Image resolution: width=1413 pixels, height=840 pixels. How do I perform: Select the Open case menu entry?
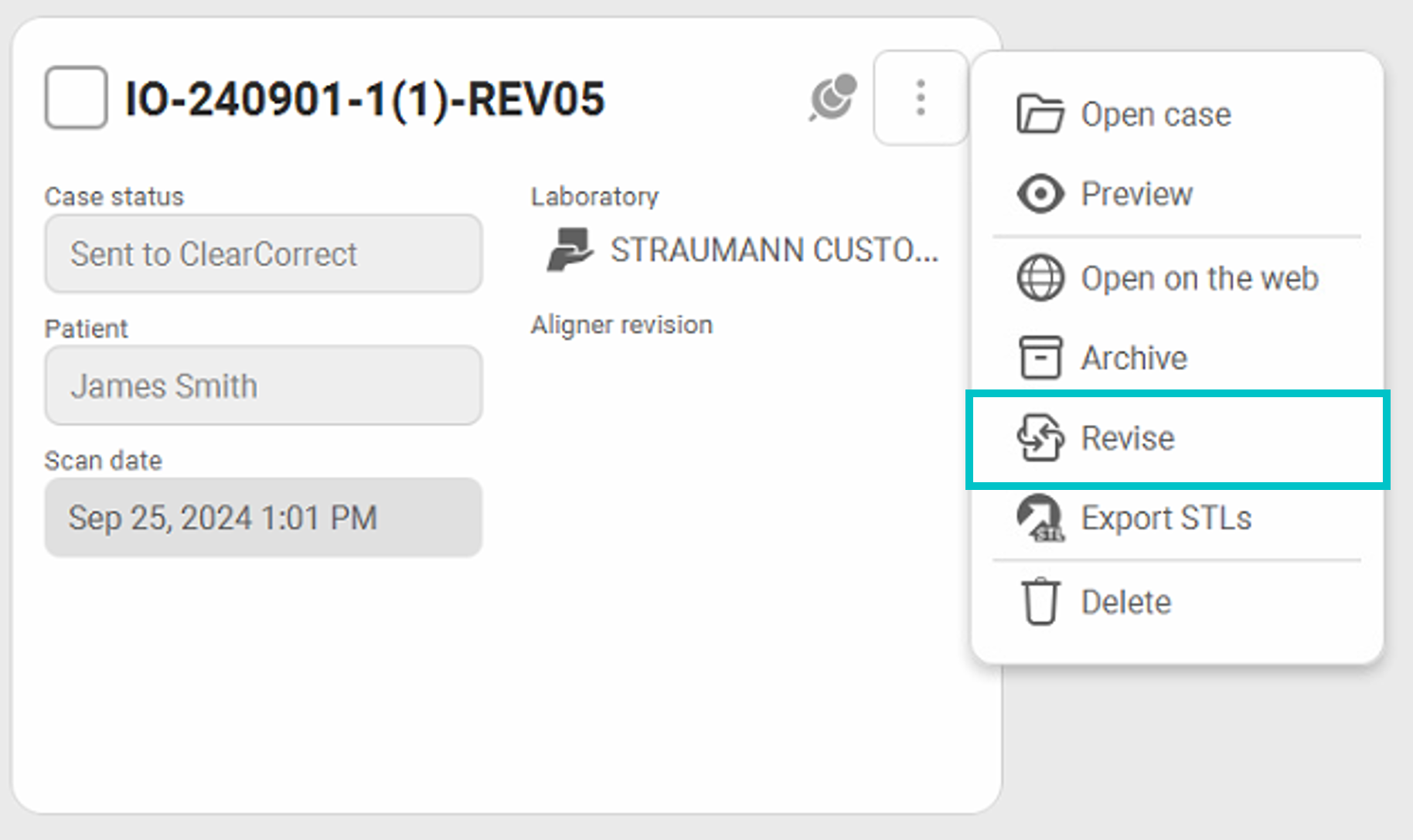(1156, 114)
